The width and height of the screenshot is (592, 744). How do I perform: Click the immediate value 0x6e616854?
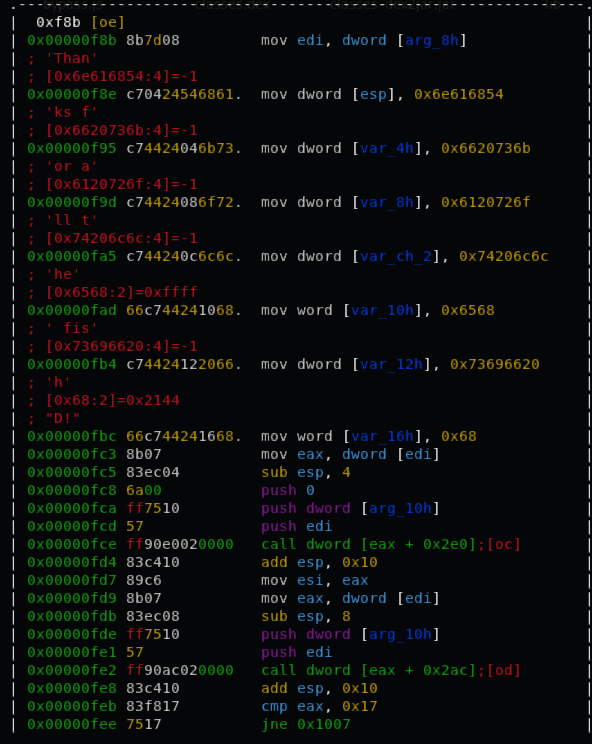point(459,94)
